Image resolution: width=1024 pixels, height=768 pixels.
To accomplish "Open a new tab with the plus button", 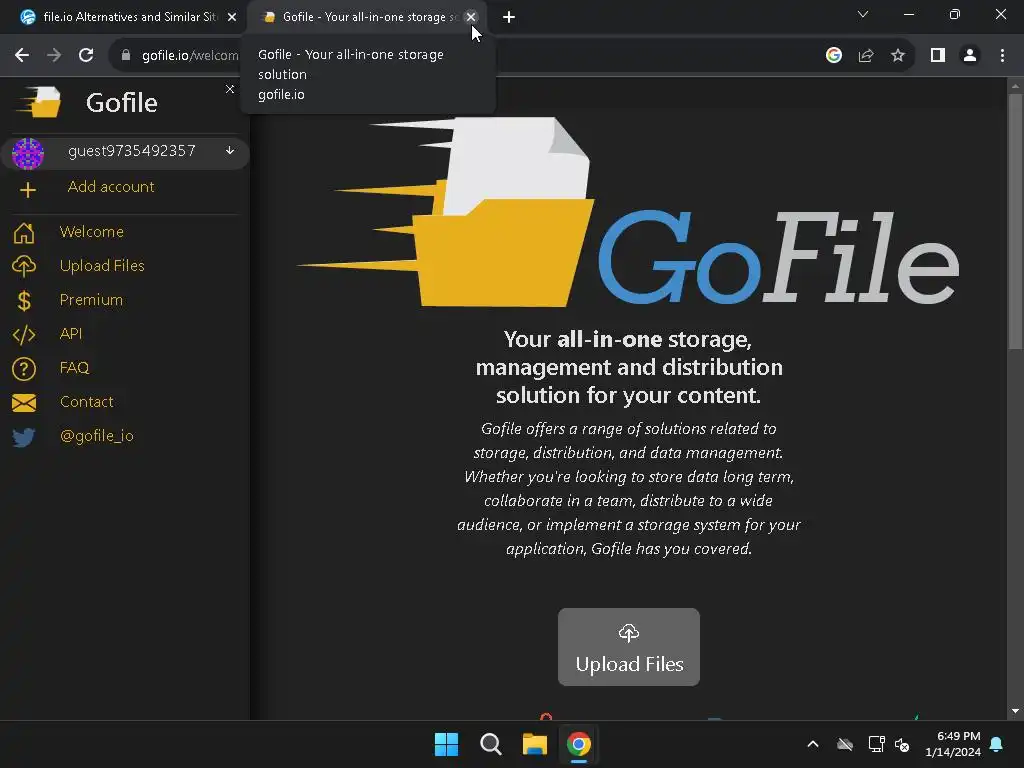I will (x=509, y=17).
